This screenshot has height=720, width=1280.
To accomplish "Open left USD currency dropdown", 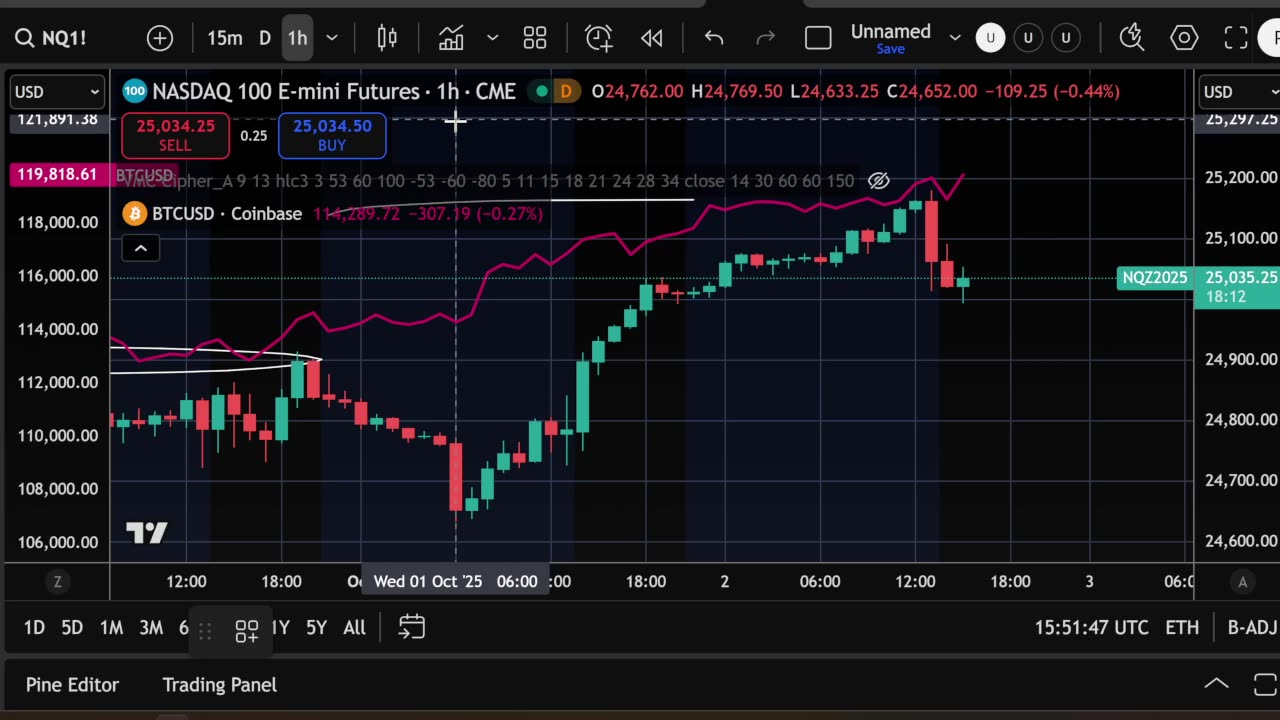I will click(x=57, y=92).
